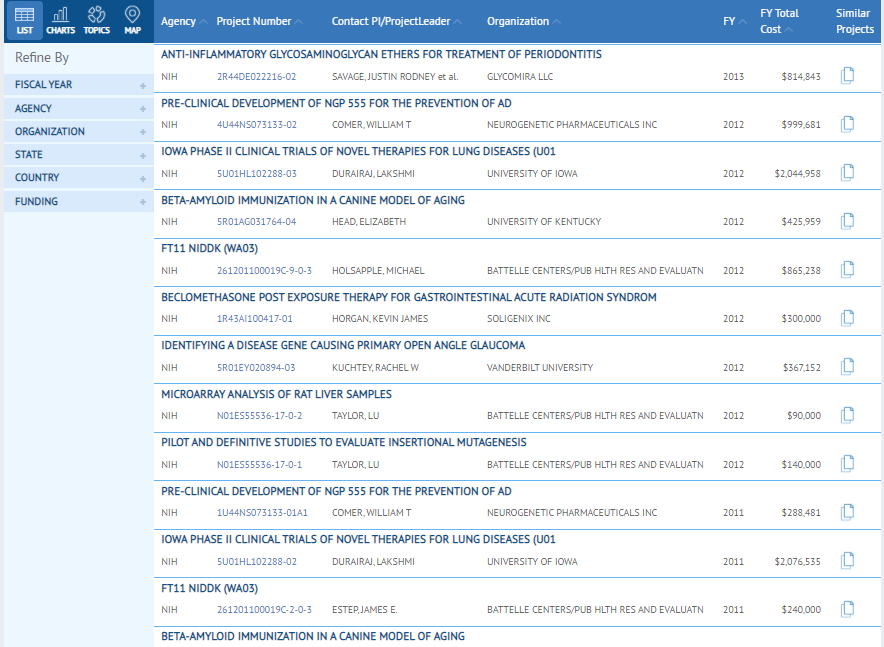Click the cost value $2,076,535
Screen dimensions: 884x647
797,561
